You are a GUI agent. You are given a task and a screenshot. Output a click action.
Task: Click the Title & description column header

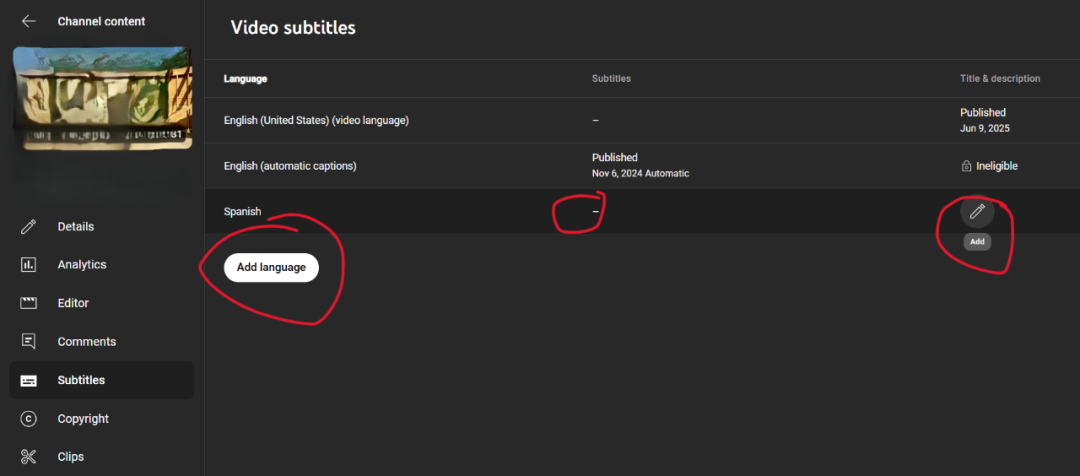coord(999,78)
